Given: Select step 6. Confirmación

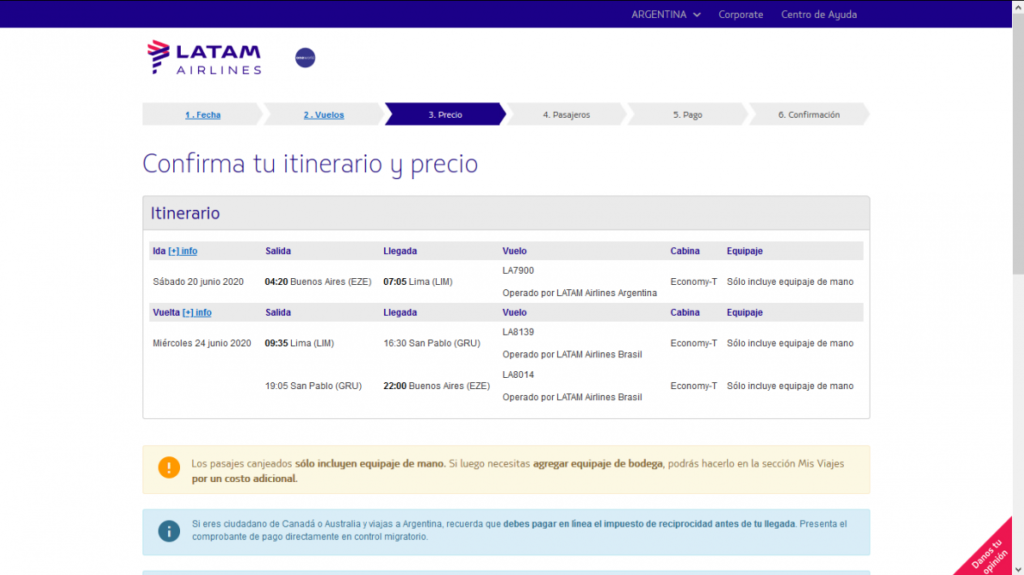Looking at the screenshot, I should [x=808, y=114].
